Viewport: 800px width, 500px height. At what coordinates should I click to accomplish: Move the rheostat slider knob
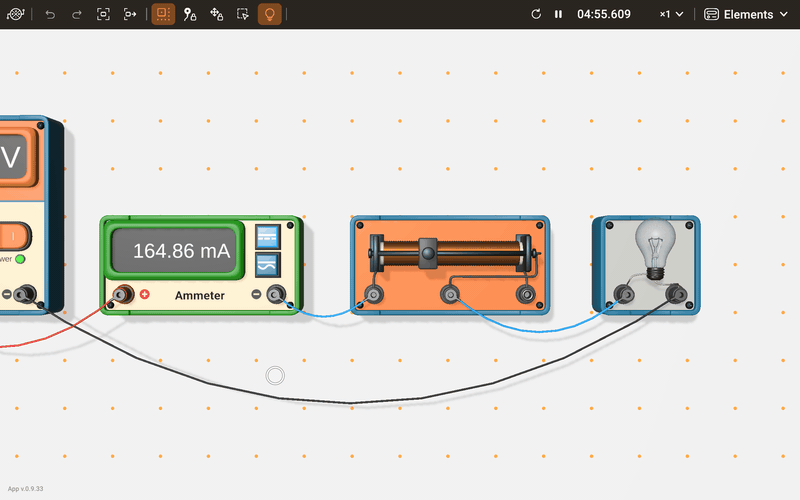(x=428, y=253)
